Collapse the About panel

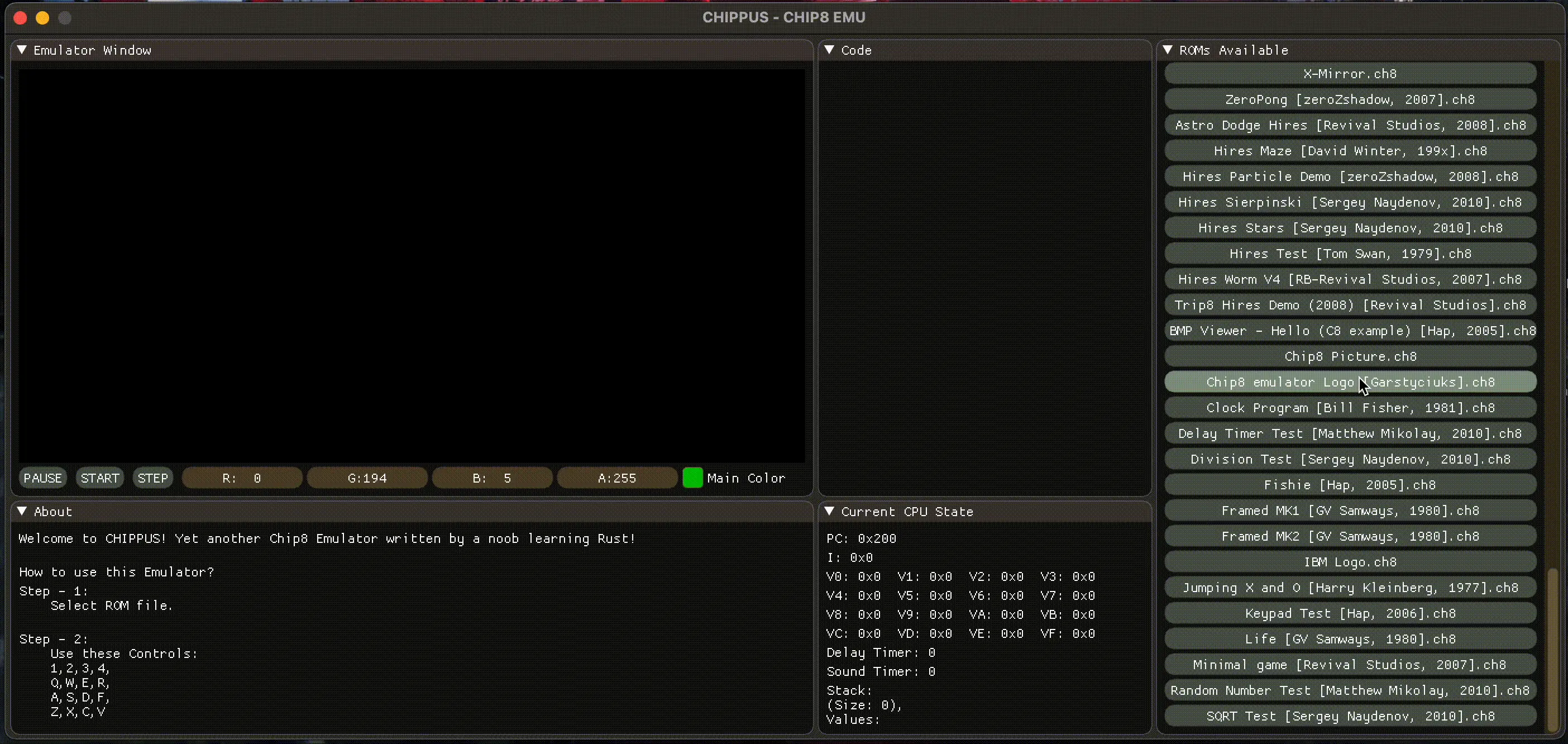pos(22,512)
